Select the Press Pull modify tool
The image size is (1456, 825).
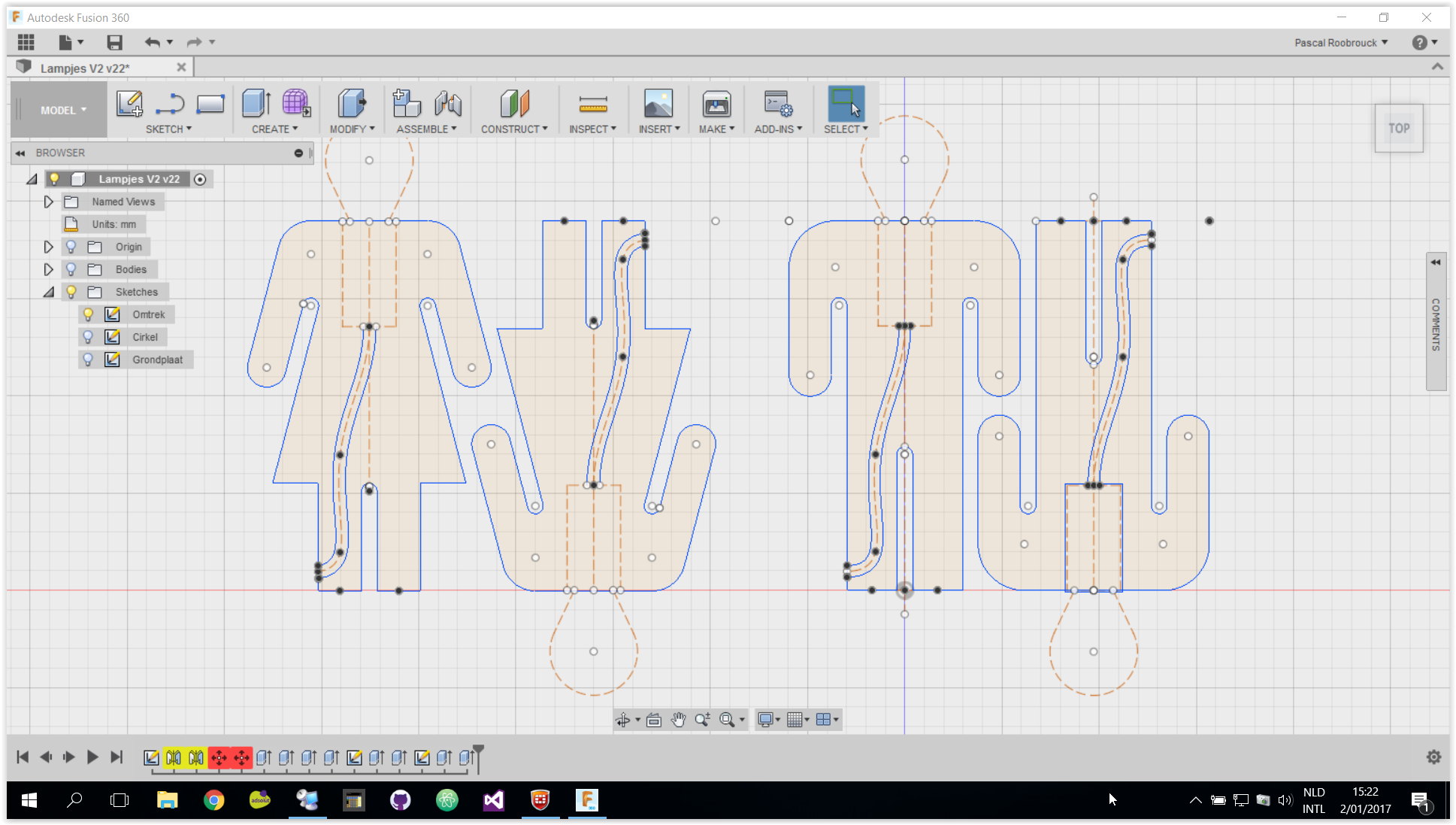coord(351,104)
